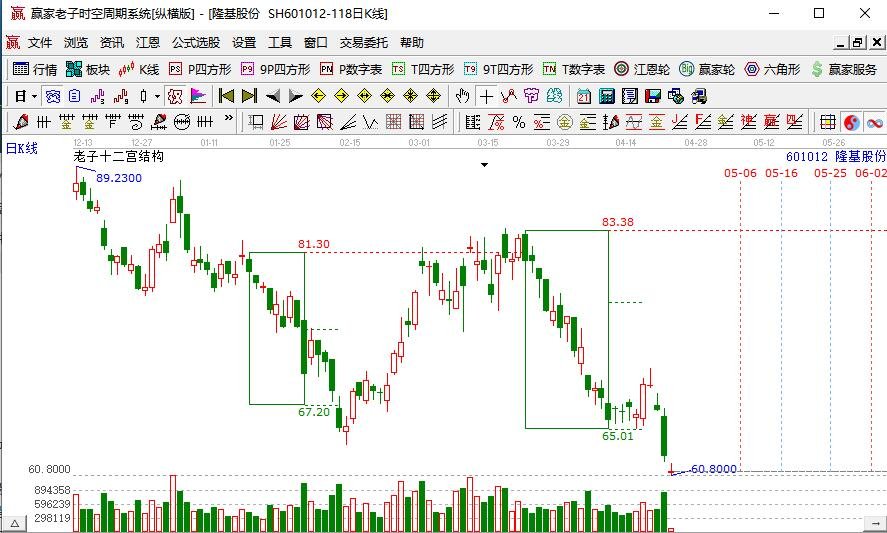Open the 赢家轮 wheel tool
This screenshot has height=533, width=887.
[707, 69]
